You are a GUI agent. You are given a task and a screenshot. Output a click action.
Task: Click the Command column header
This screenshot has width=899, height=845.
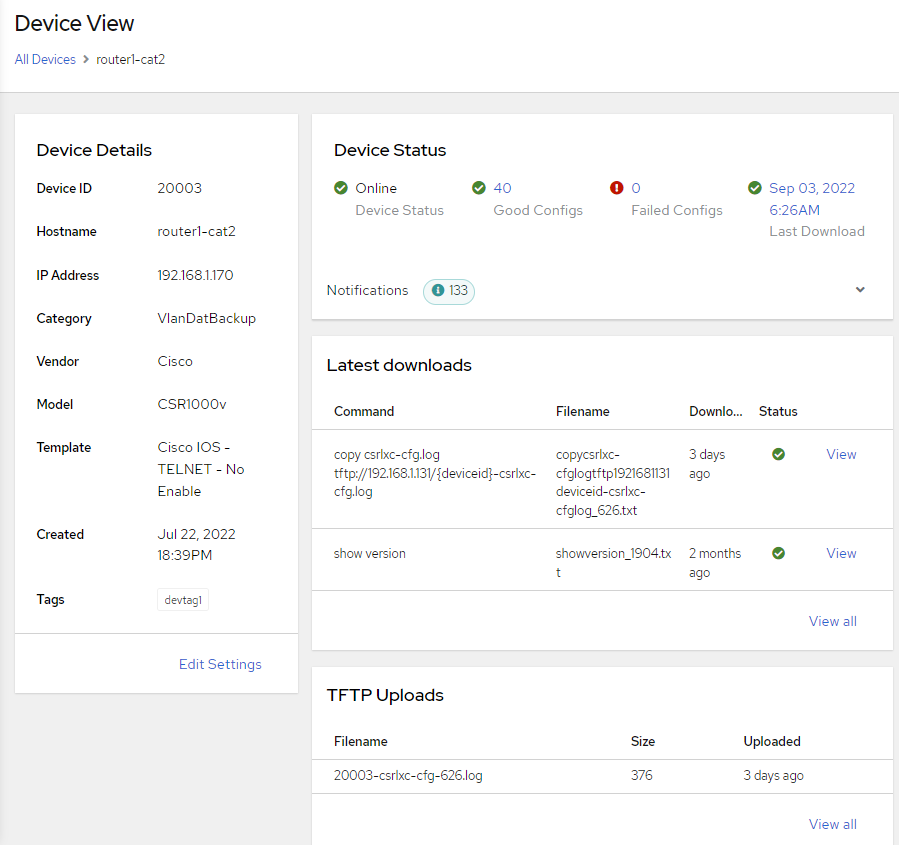pyautogui.click(x=364, y=411)
